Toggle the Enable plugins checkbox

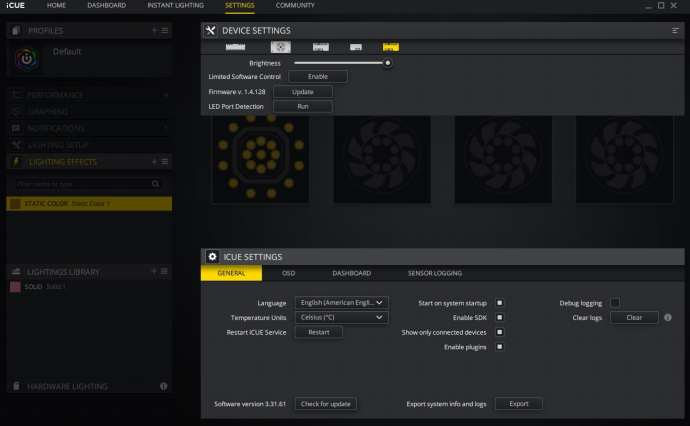(499, 347)
